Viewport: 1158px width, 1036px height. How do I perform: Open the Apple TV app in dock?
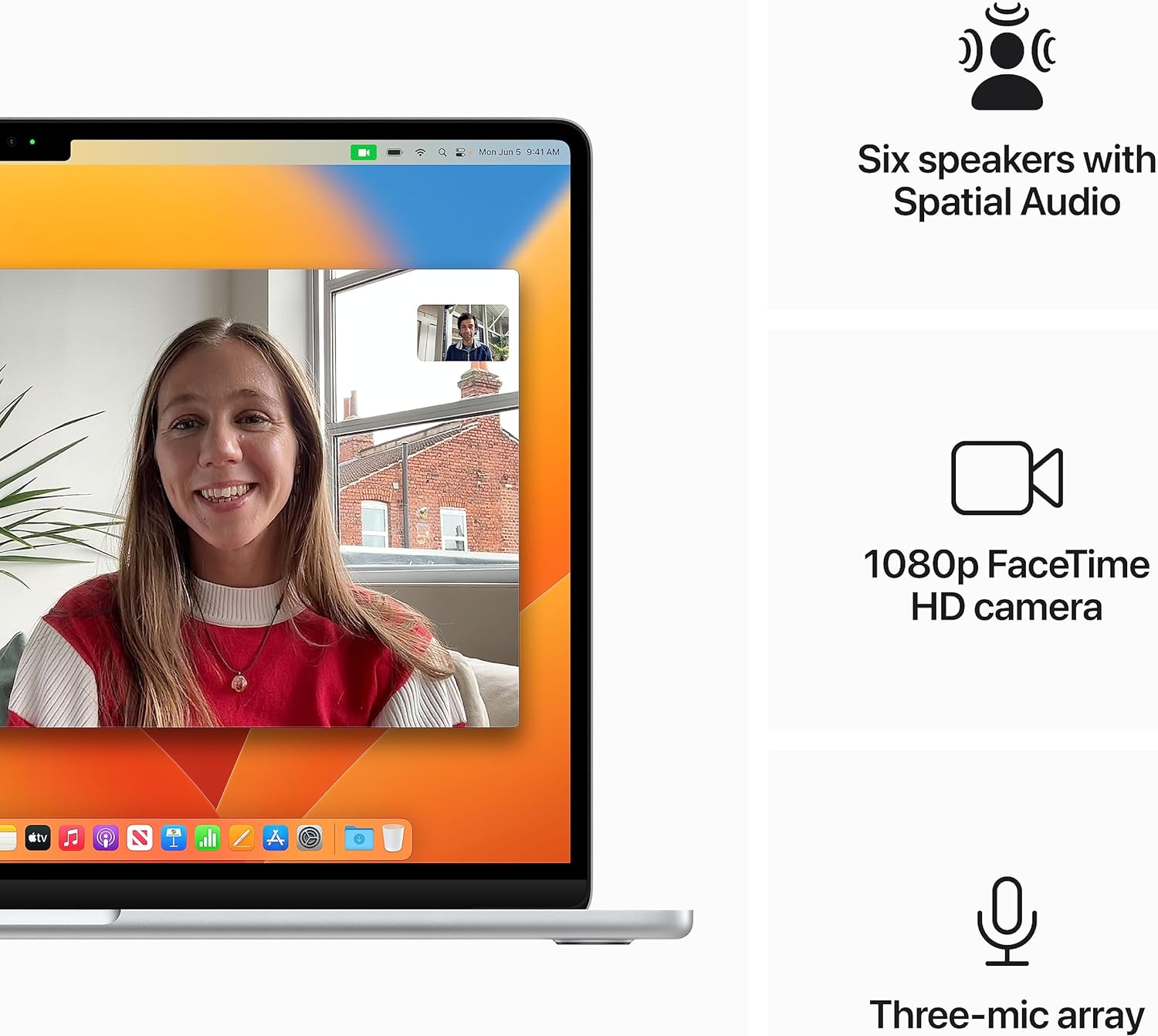[38, 838]
